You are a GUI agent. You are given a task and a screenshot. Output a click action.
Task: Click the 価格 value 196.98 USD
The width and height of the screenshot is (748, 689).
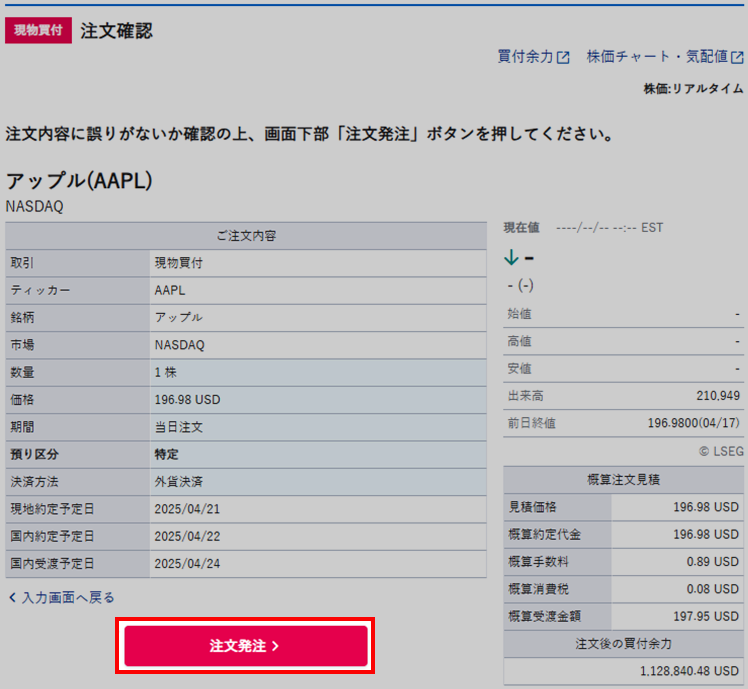(187, 399)
